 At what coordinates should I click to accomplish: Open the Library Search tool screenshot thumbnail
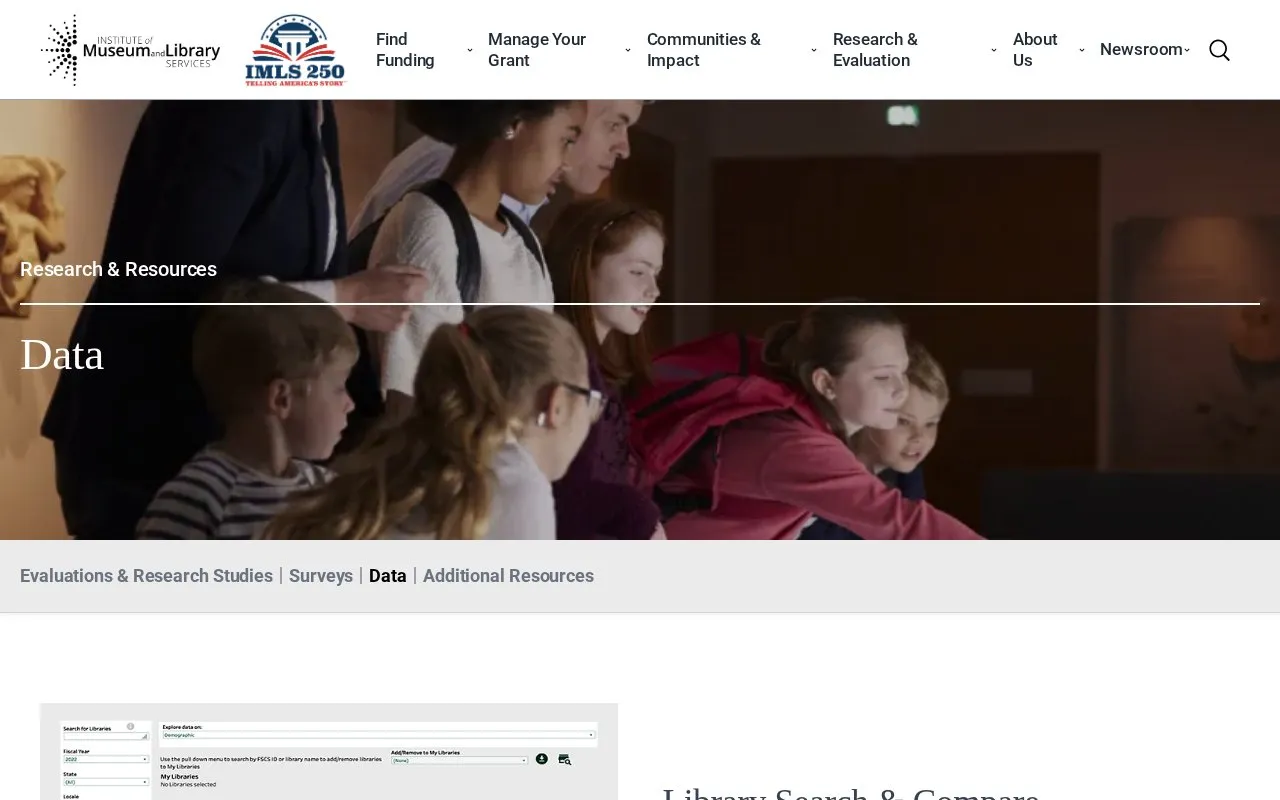[x=329, y=752]
